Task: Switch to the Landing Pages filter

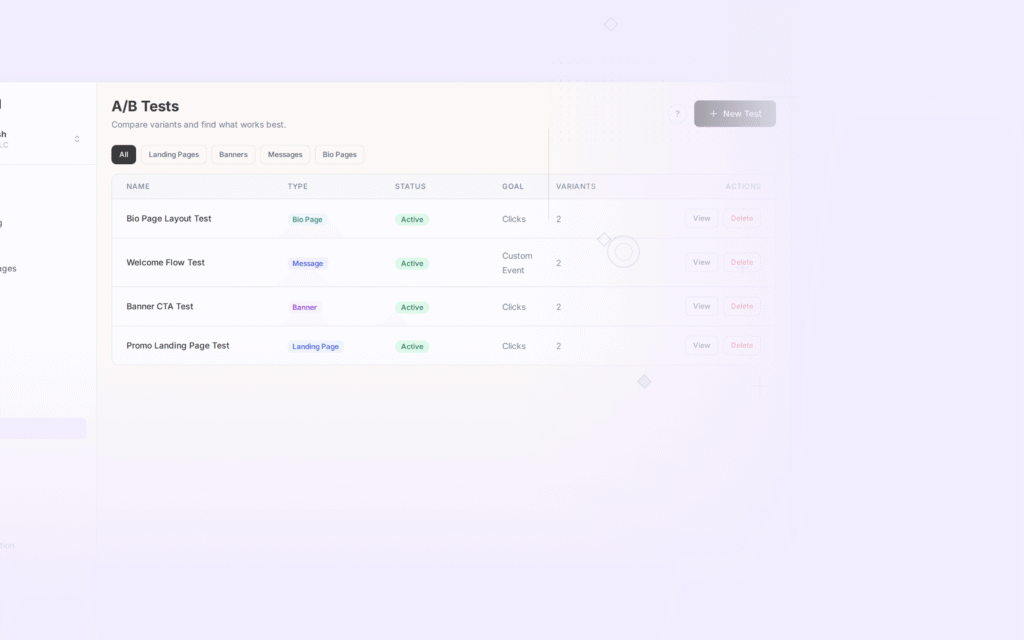Action: [174, 155]
